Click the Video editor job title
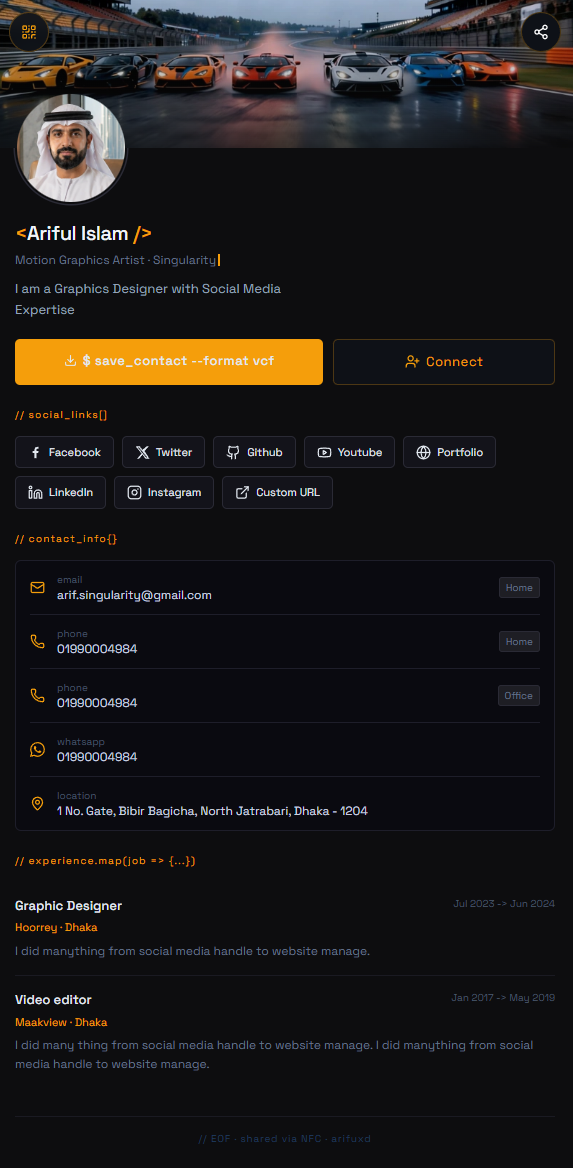573x1168 pixels. point(53,1000)
